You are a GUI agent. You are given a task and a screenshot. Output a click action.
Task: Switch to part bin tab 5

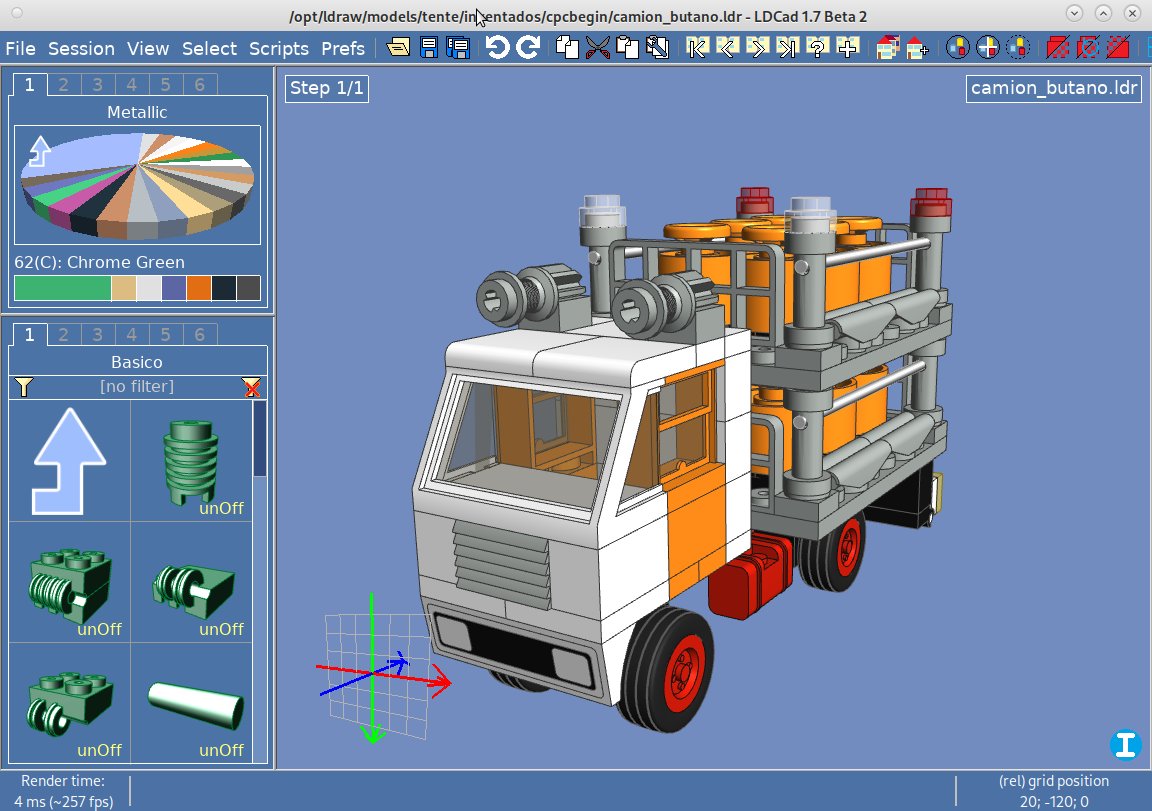click(165, 335)
